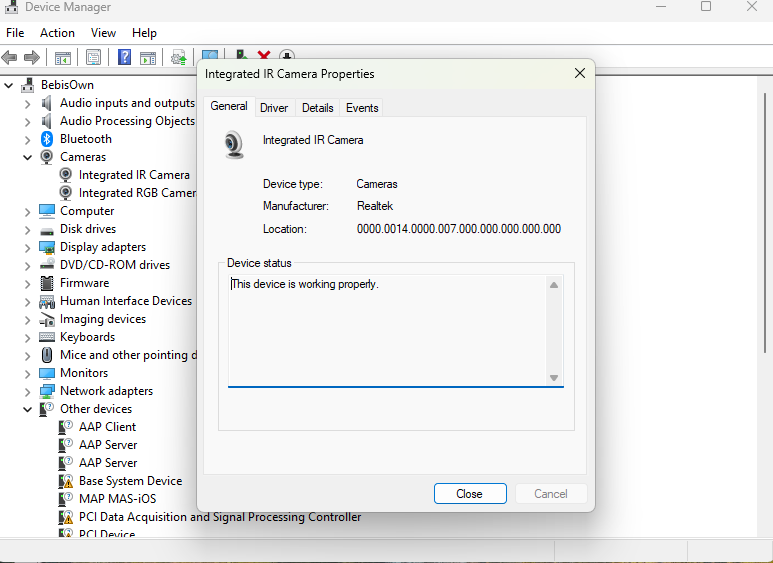Click the Computer monitor icon in the tree

tap(47, 211)
